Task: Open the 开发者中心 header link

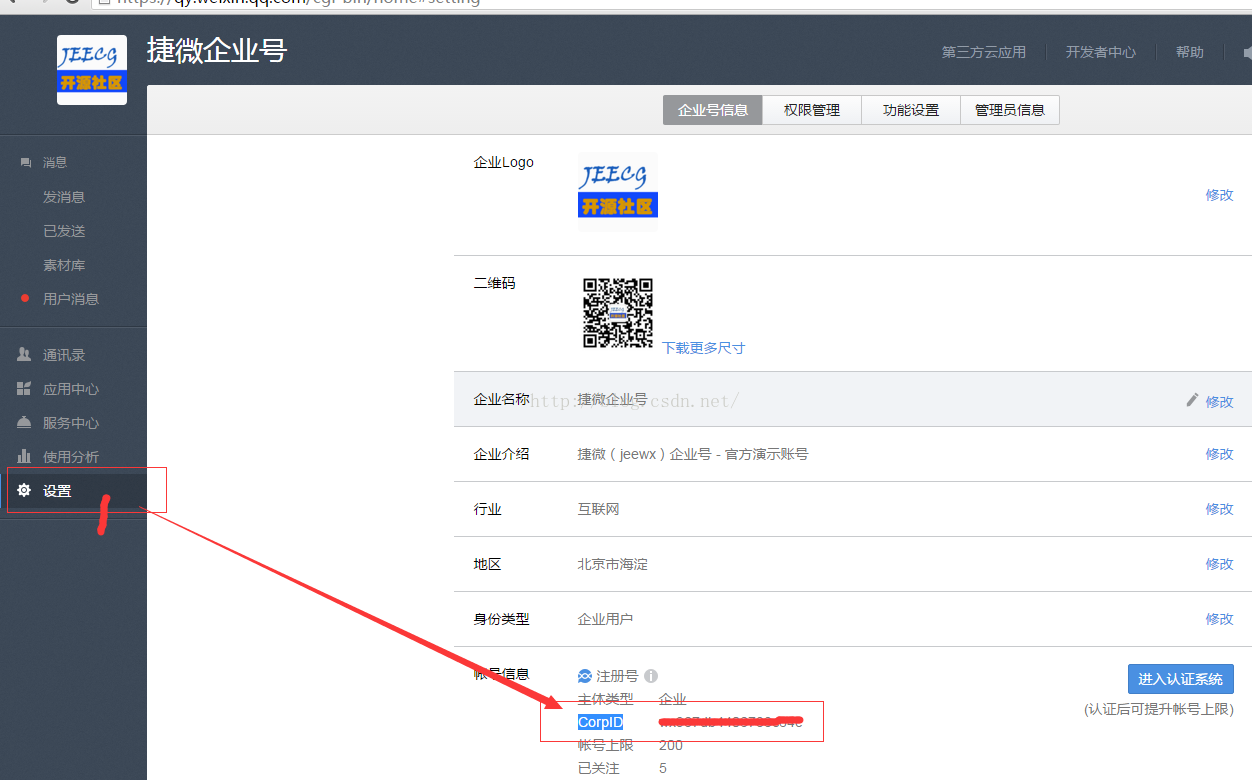Action: coord(1101,52)
